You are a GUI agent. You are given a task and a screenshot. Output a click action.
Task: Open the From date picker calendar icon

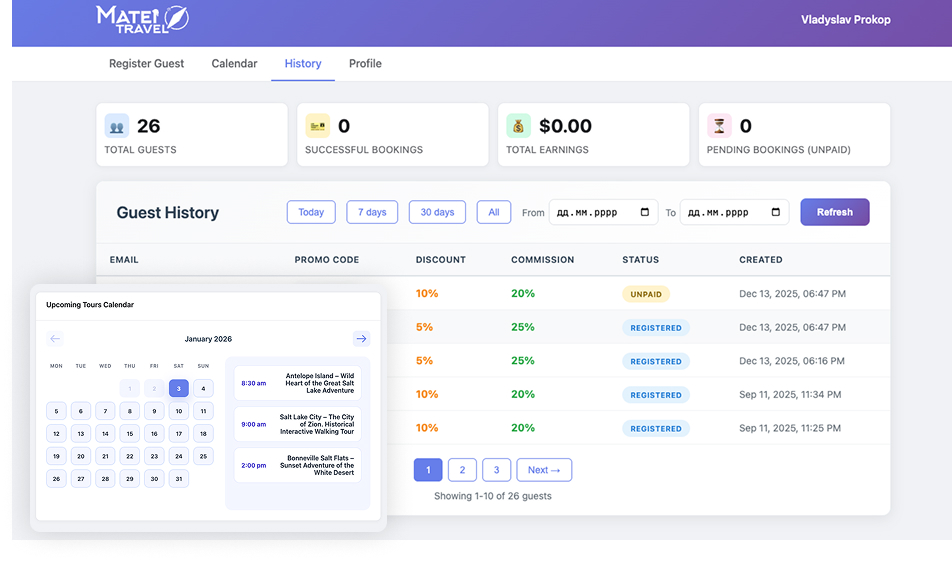point(645,212)
